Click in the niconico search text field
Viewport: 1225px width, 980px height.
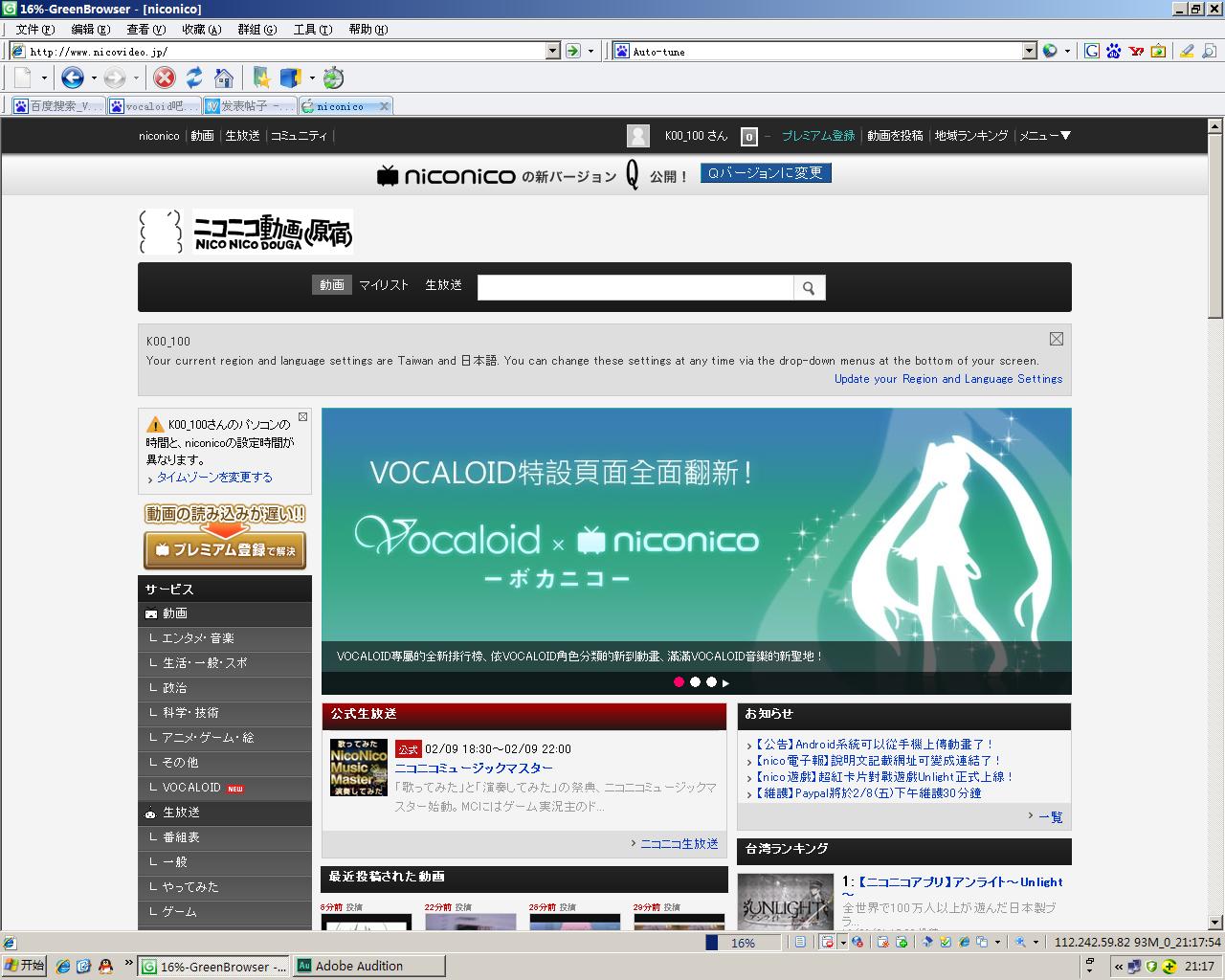pyautogui.click(x=635, y=287)
